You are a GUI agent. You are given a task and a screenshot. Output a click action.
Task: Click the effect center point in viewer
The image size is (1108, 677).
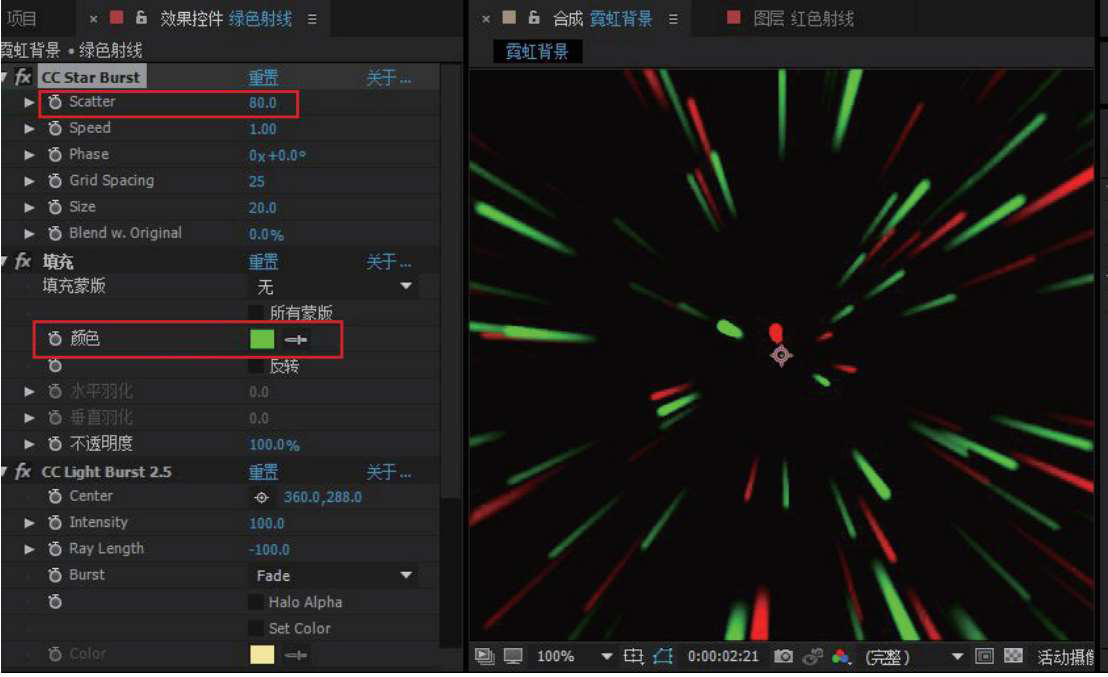point(781,355)
